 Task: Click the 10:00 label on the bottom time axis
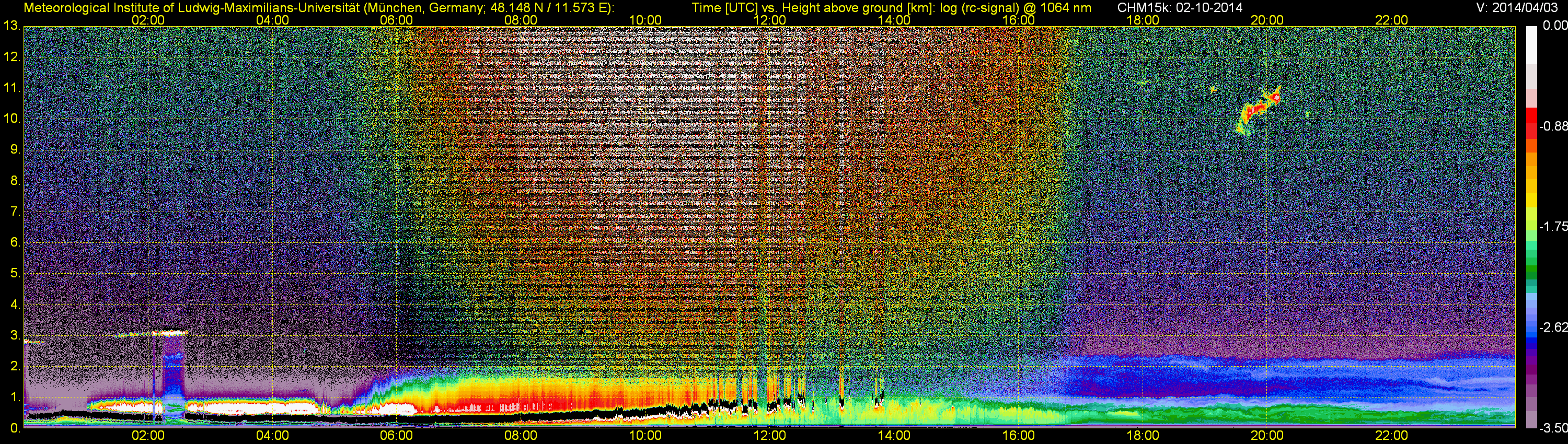coord(645,436)
